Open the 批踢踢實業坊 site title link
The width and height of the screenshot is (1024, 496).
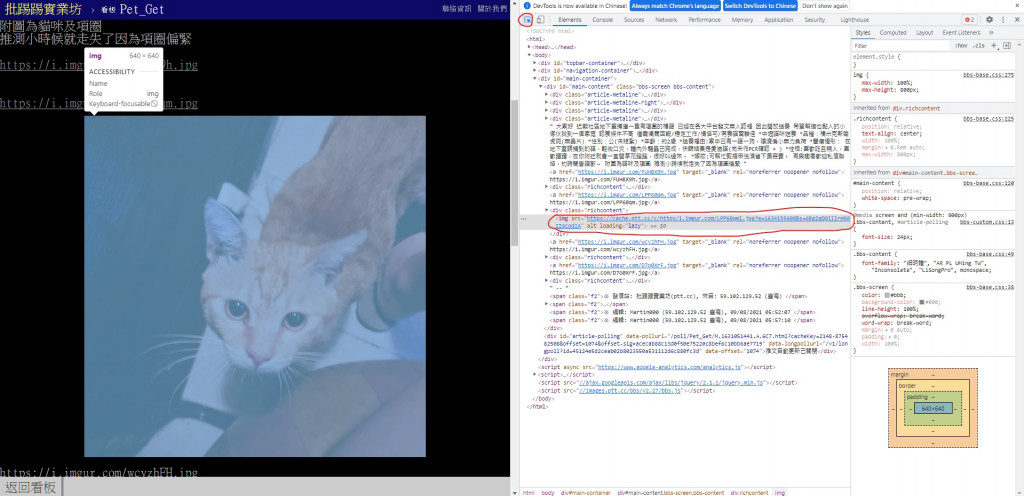[x=43, y=9]
